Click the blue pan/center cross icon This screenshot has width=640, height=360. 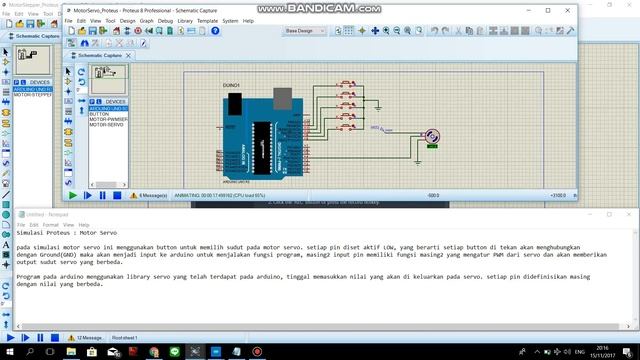375,31
